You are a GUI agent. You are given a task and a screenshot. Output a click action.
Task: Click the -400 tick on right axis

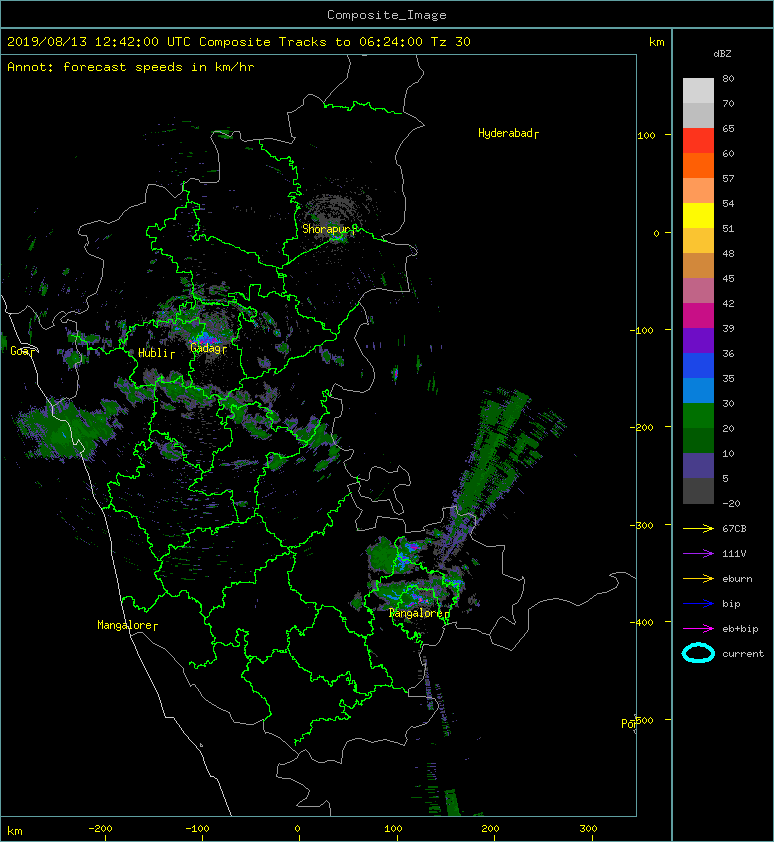click(x=642, y=622)
